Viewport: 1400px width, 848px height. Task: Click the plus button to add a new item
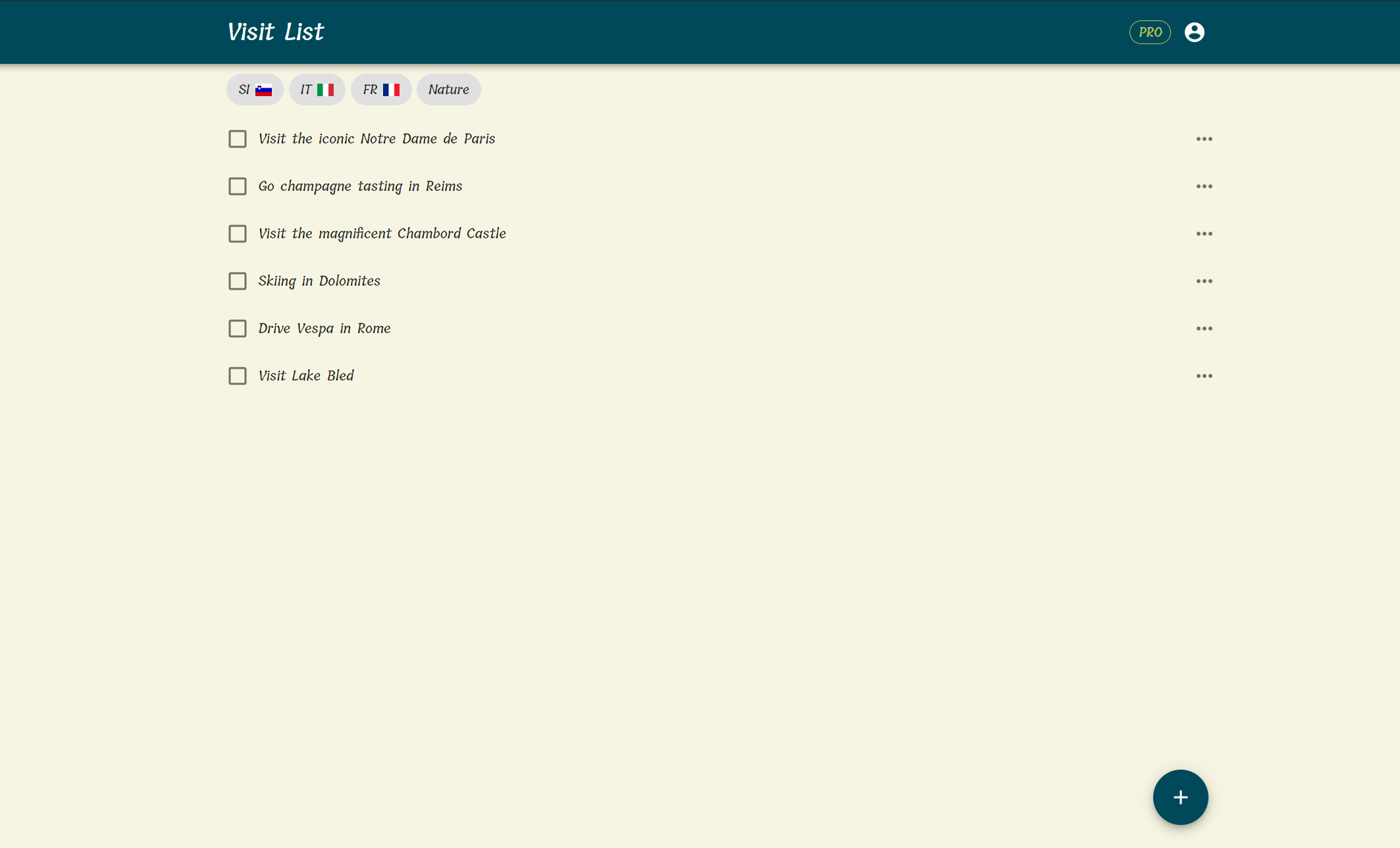(1180, 797)
